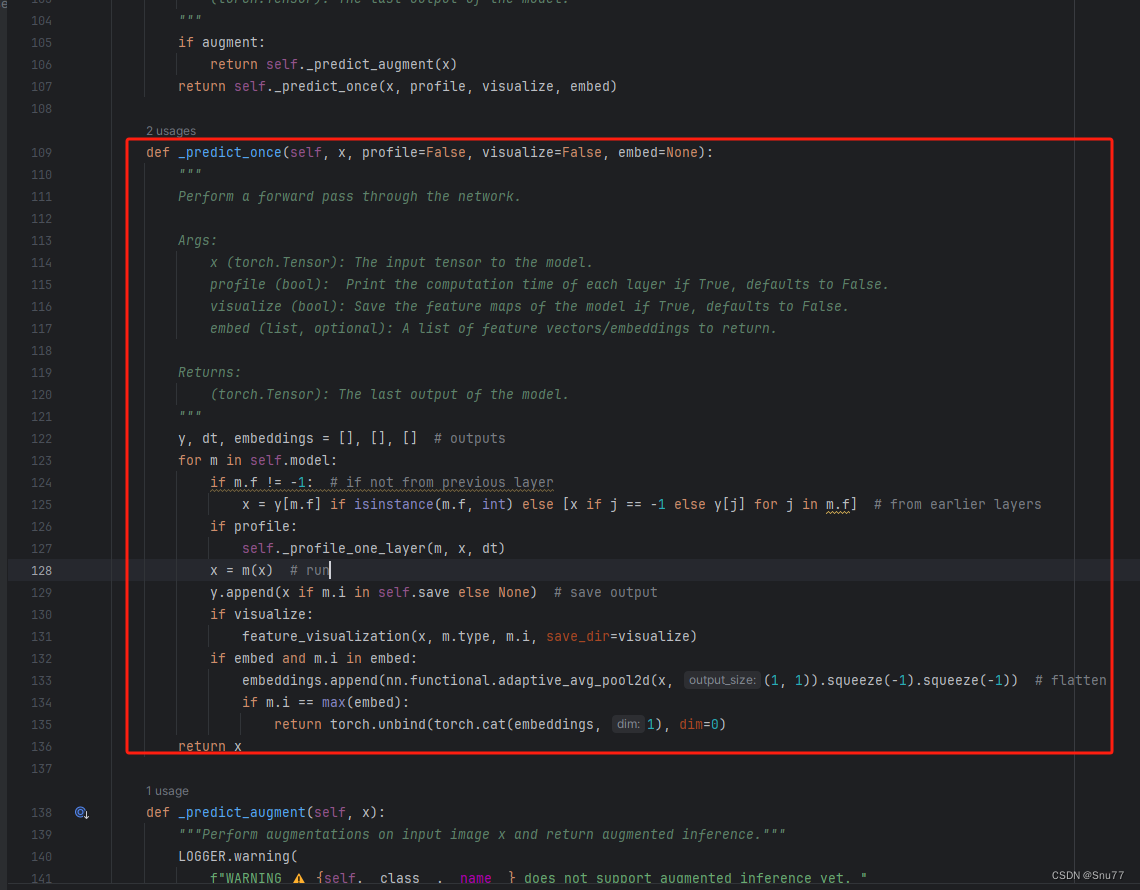This screenshot has width=1140, height=890.
Task: Click LOGGER.warning on line 140
Action: pos(234,857)
